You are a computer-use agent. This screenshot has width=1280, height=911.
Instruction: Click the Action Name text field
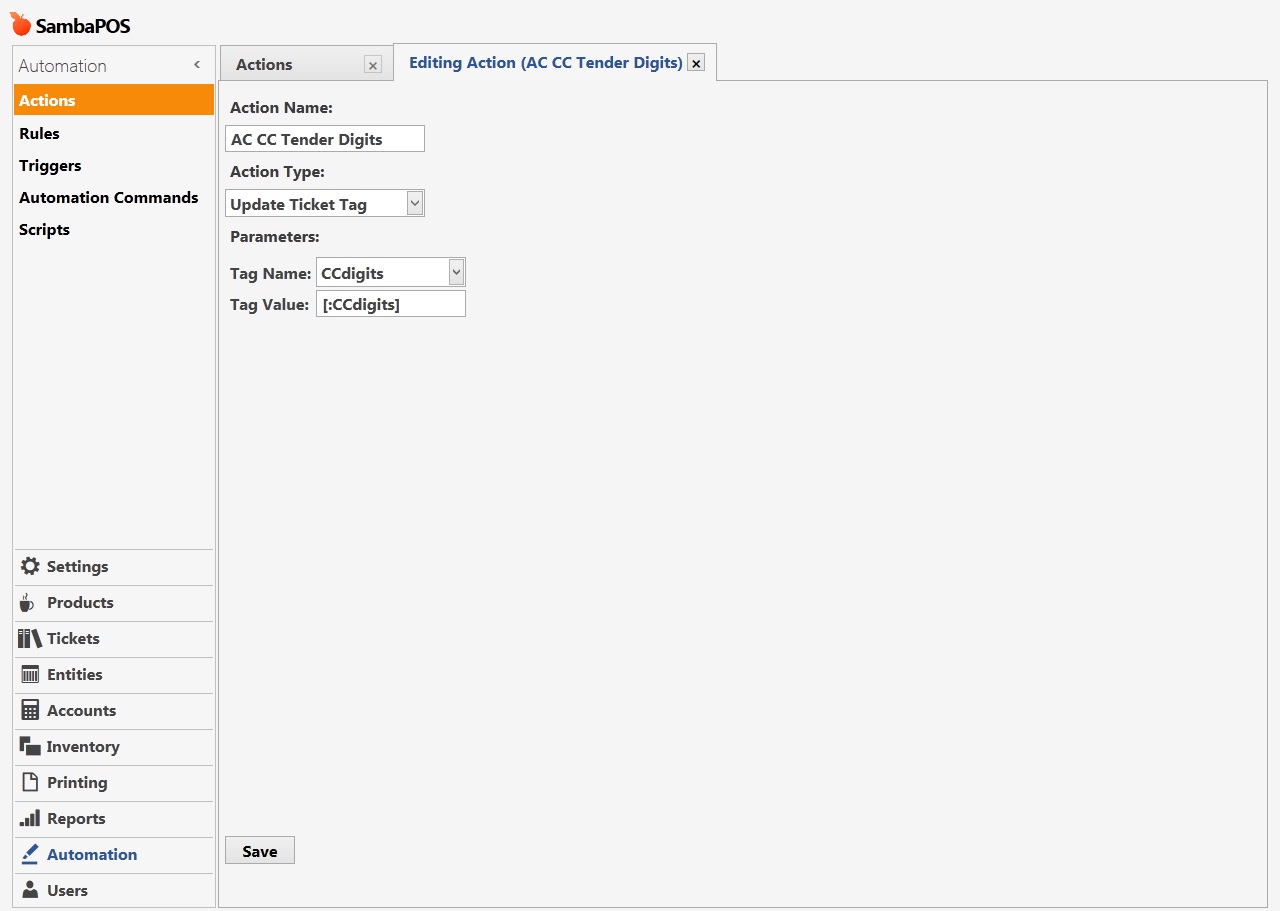point(325,139)
